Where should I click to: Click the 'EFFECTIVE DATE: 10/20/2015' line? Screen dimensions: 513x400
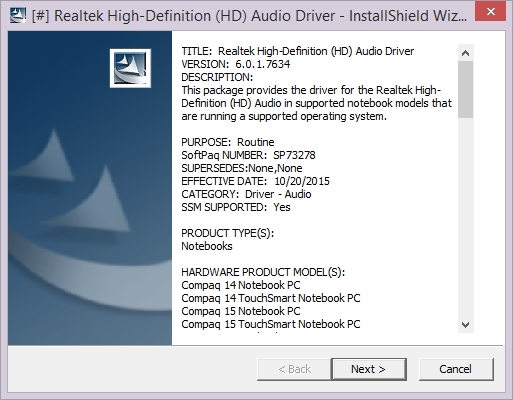pos(255,181)
